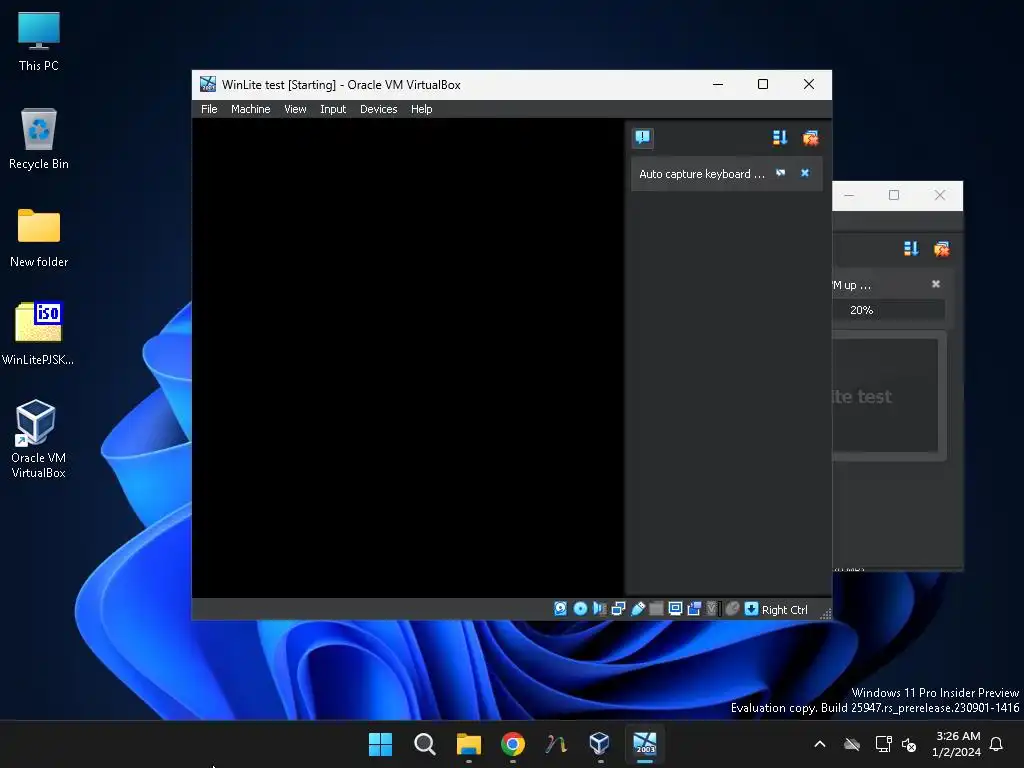Click the USB devices status icon

click(637, 609)
